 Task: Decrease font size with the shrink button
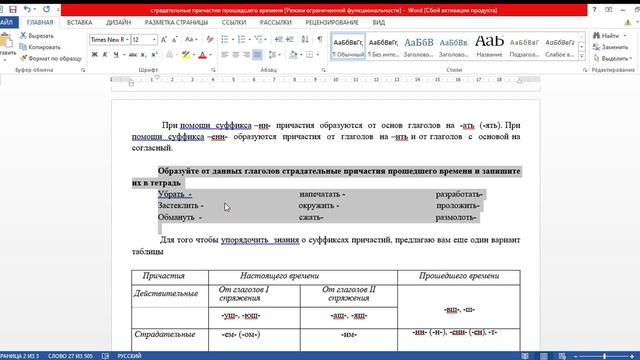[174, 40]
